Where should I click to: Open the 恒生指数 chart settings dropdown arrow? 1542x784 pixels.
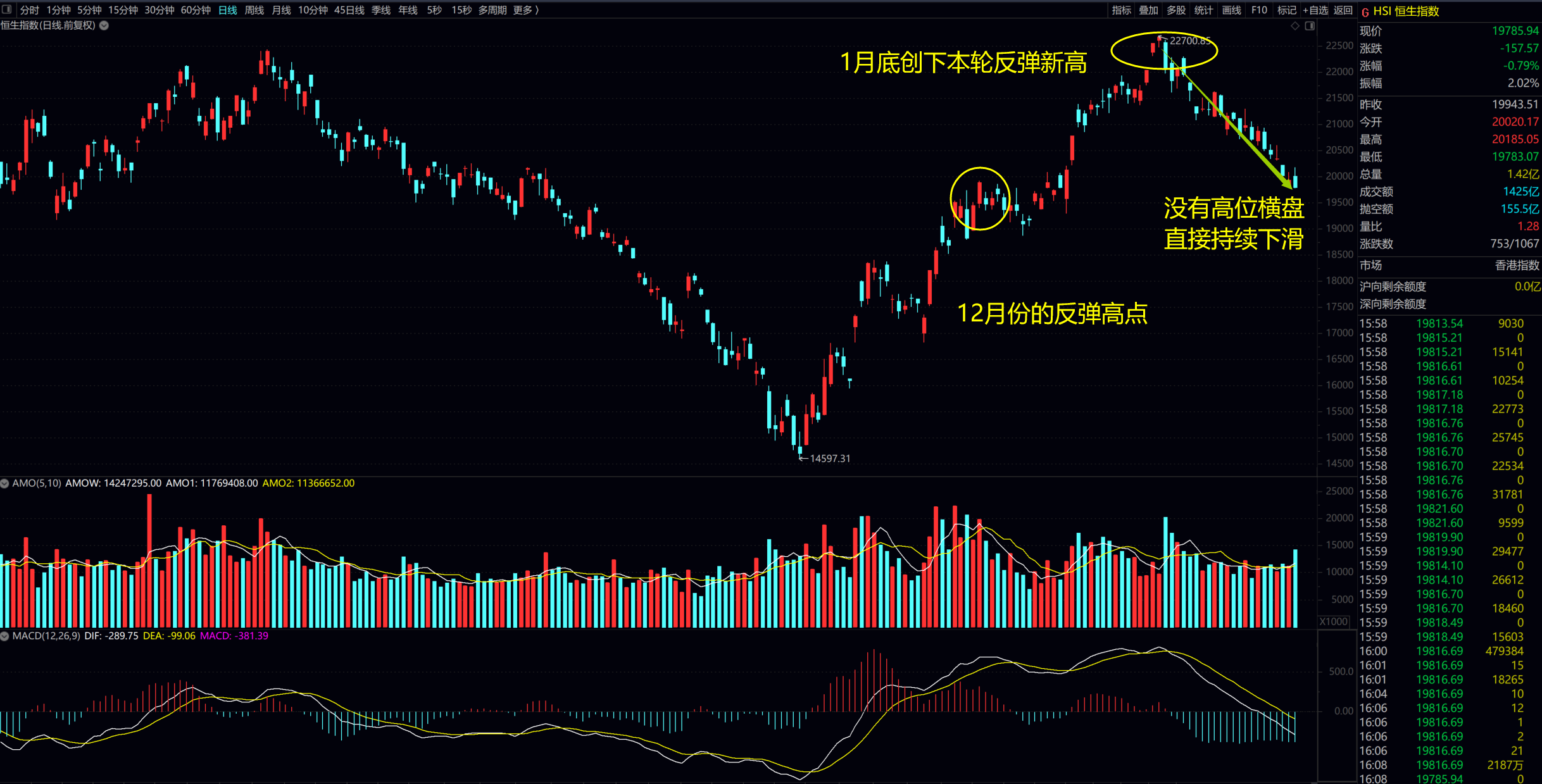[104, 25]
